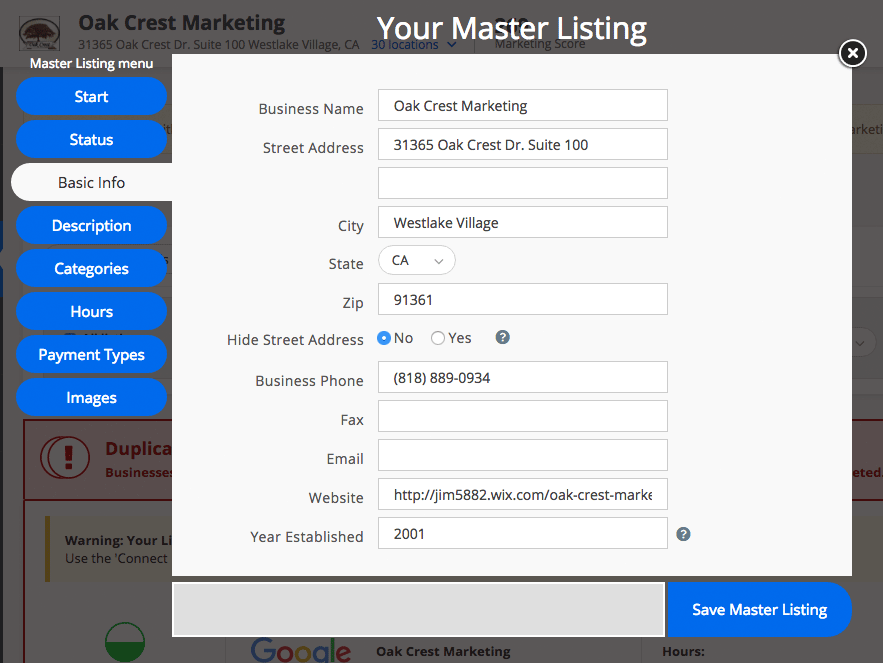
Task: Expand the 30 locations dropdown
Action: [413, 45]
